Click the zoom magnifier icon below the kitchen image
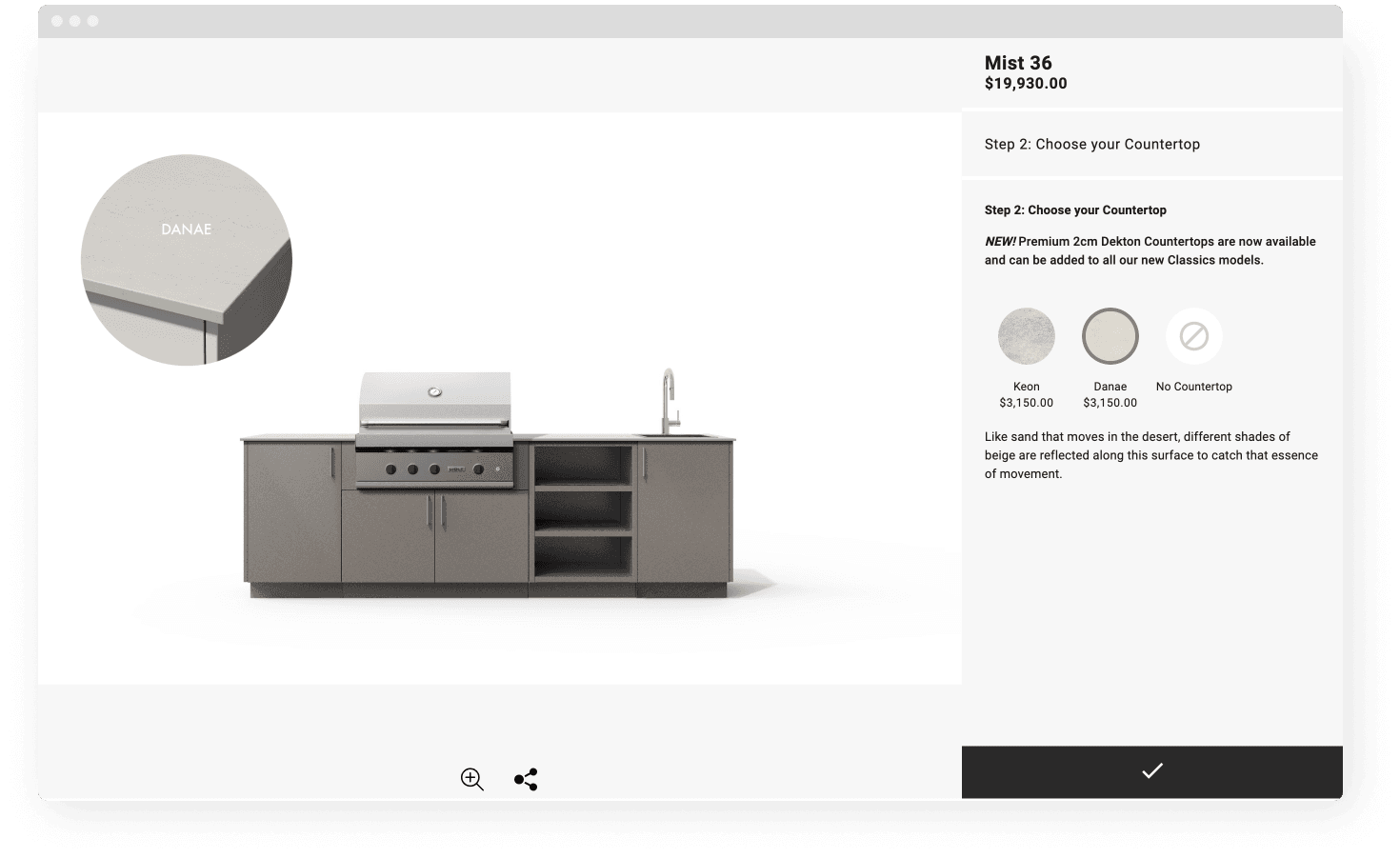The height and width of the screenshot is (858, 1400). coord(471,779)
